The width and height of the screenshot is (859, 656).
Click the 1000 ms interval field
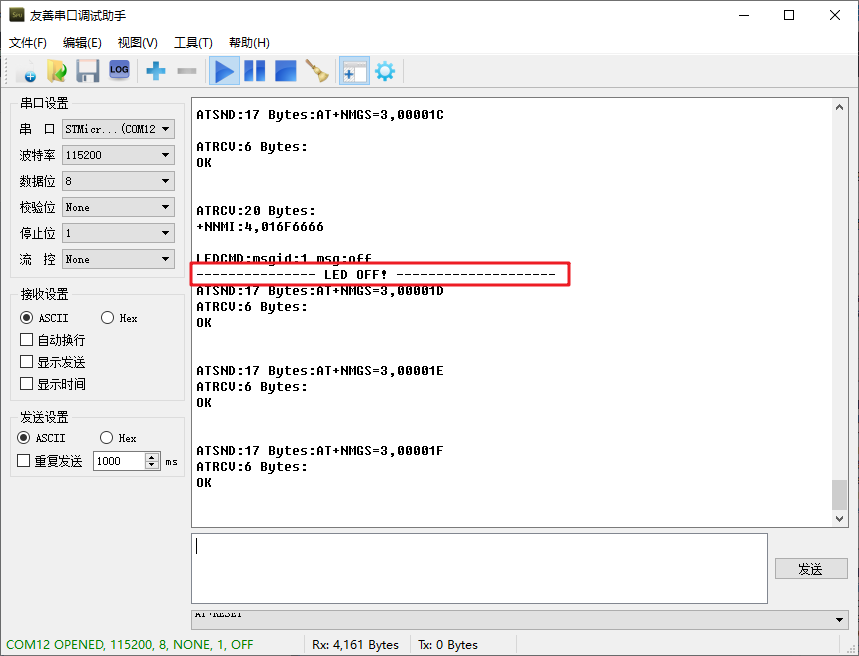coord(119,461)
